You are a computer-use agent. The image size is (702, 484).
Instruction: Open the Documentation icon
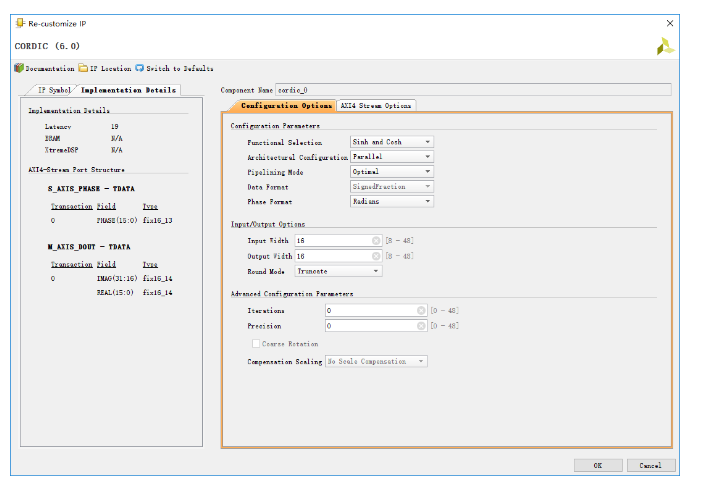click(19, 68)
